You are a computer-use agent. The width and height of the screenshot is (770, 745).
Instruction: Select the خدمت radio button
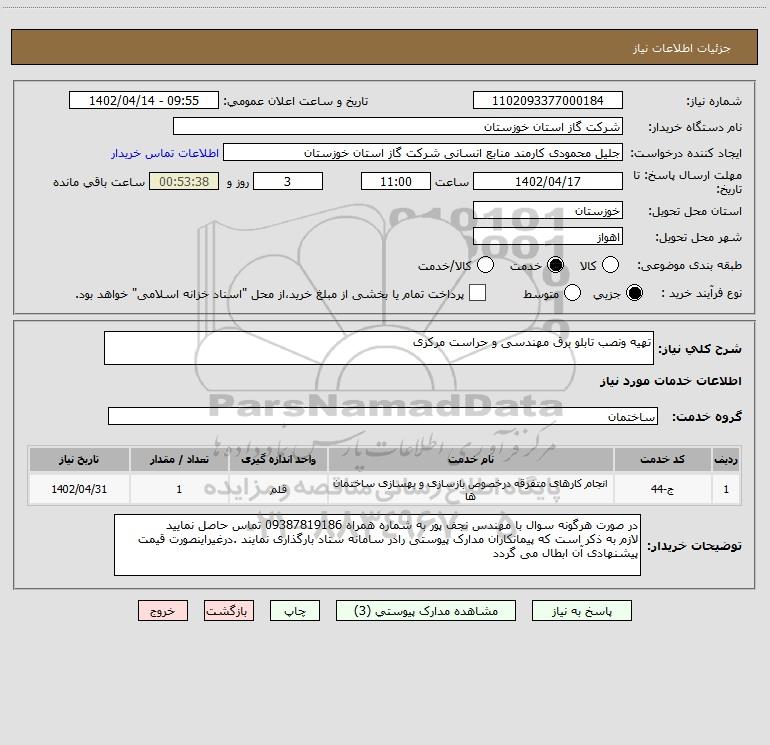click(556, 265)
